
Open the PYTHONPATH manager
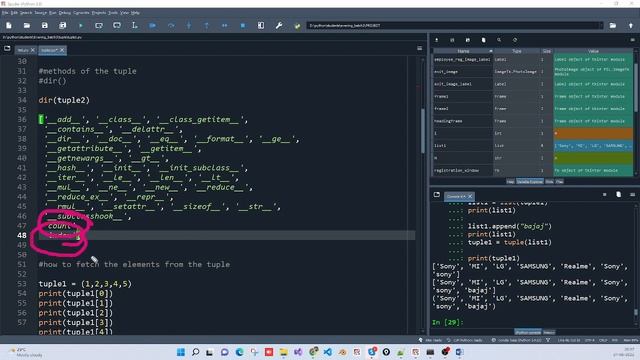[x=297, y=25]
